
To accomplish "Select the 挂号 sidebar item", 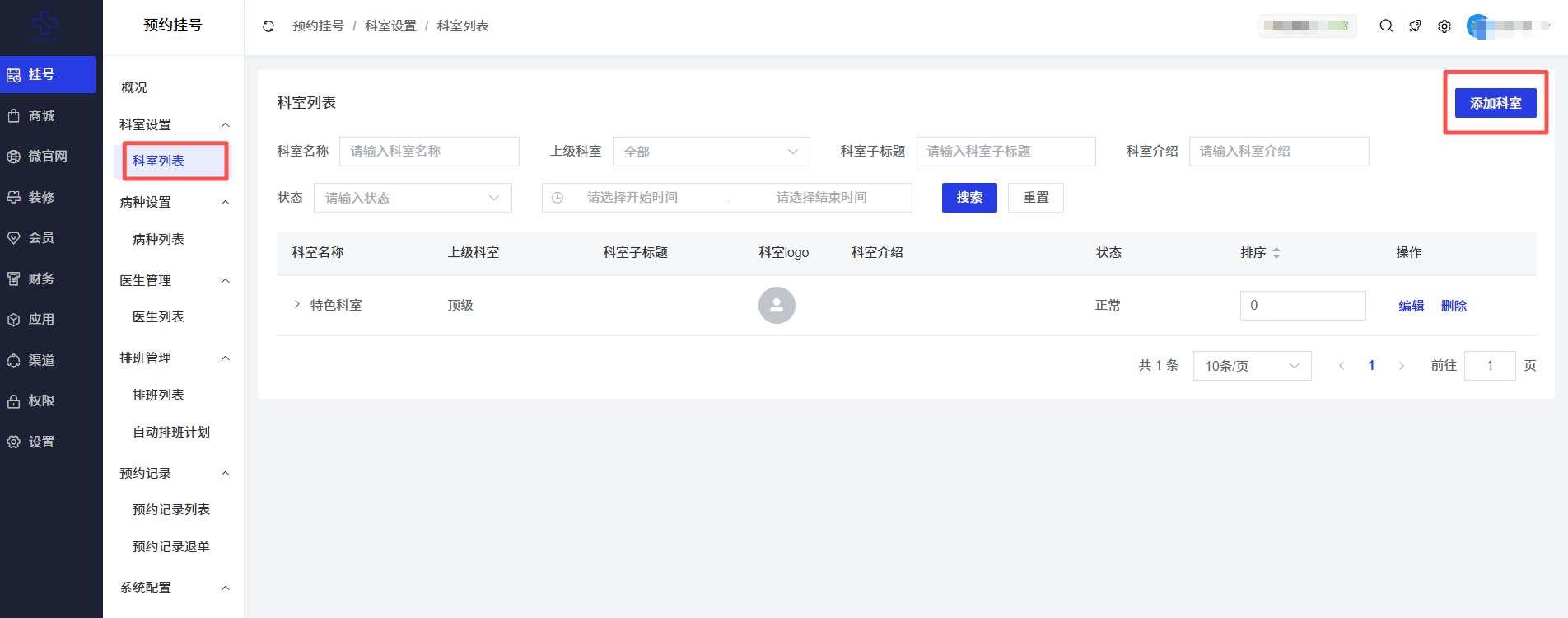I will [x=48, y=75].
